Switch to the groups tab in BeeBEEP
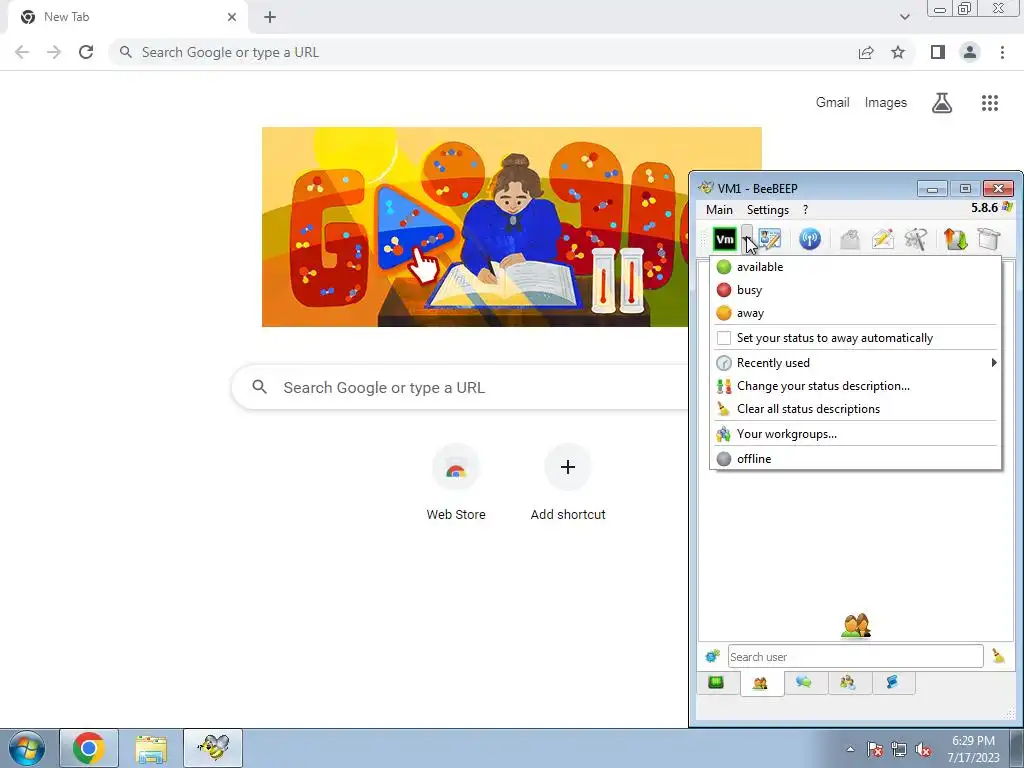The image size is (1024, 768). click(x=848, y=683)
